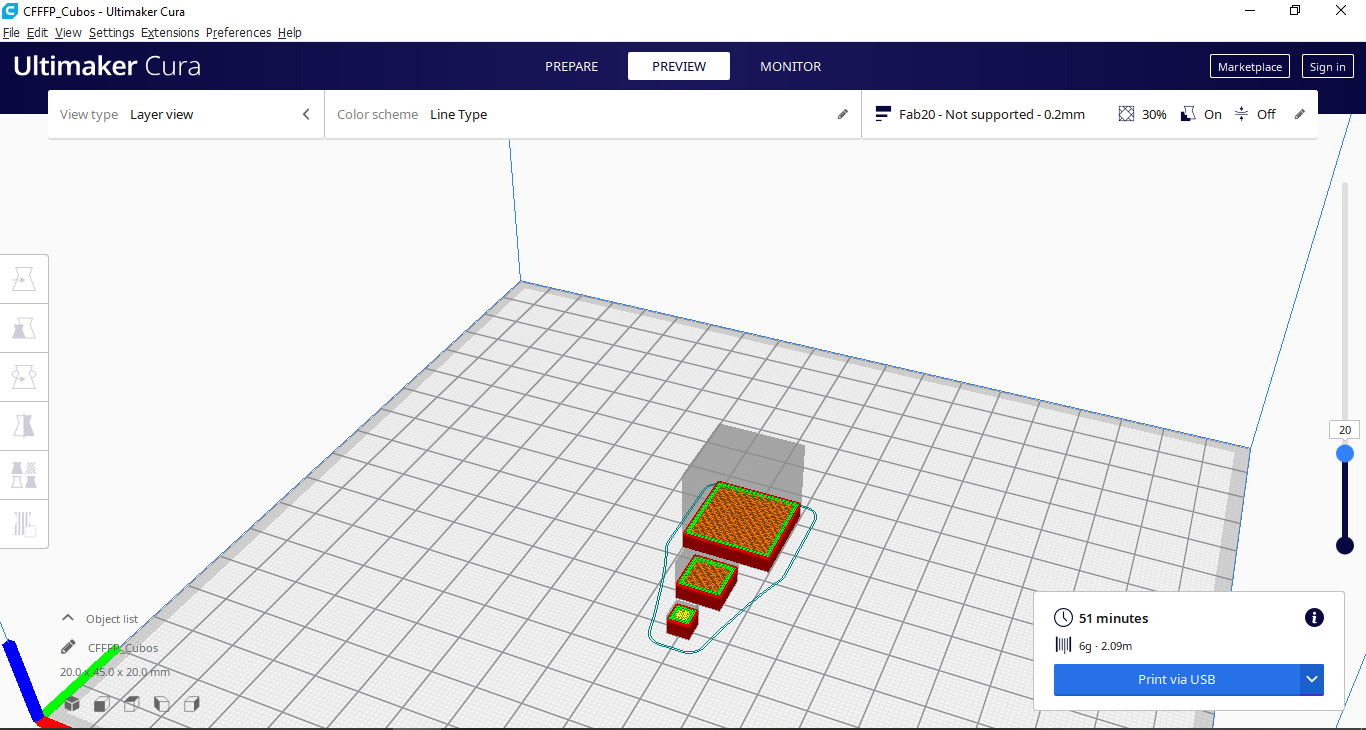Select the Rotate tool in the left toolbar

pos(24,377)
